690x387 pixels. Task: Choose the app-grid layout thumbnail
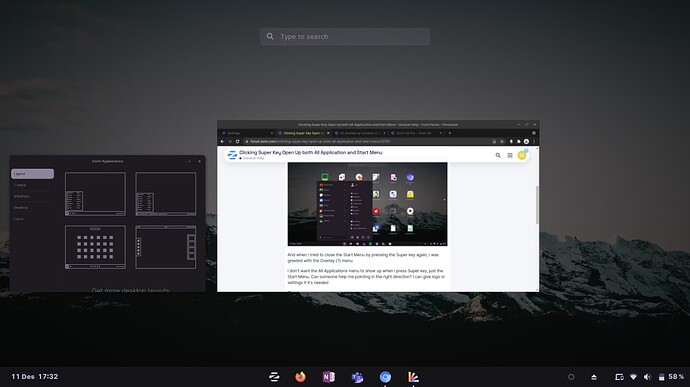pos(95,247)
